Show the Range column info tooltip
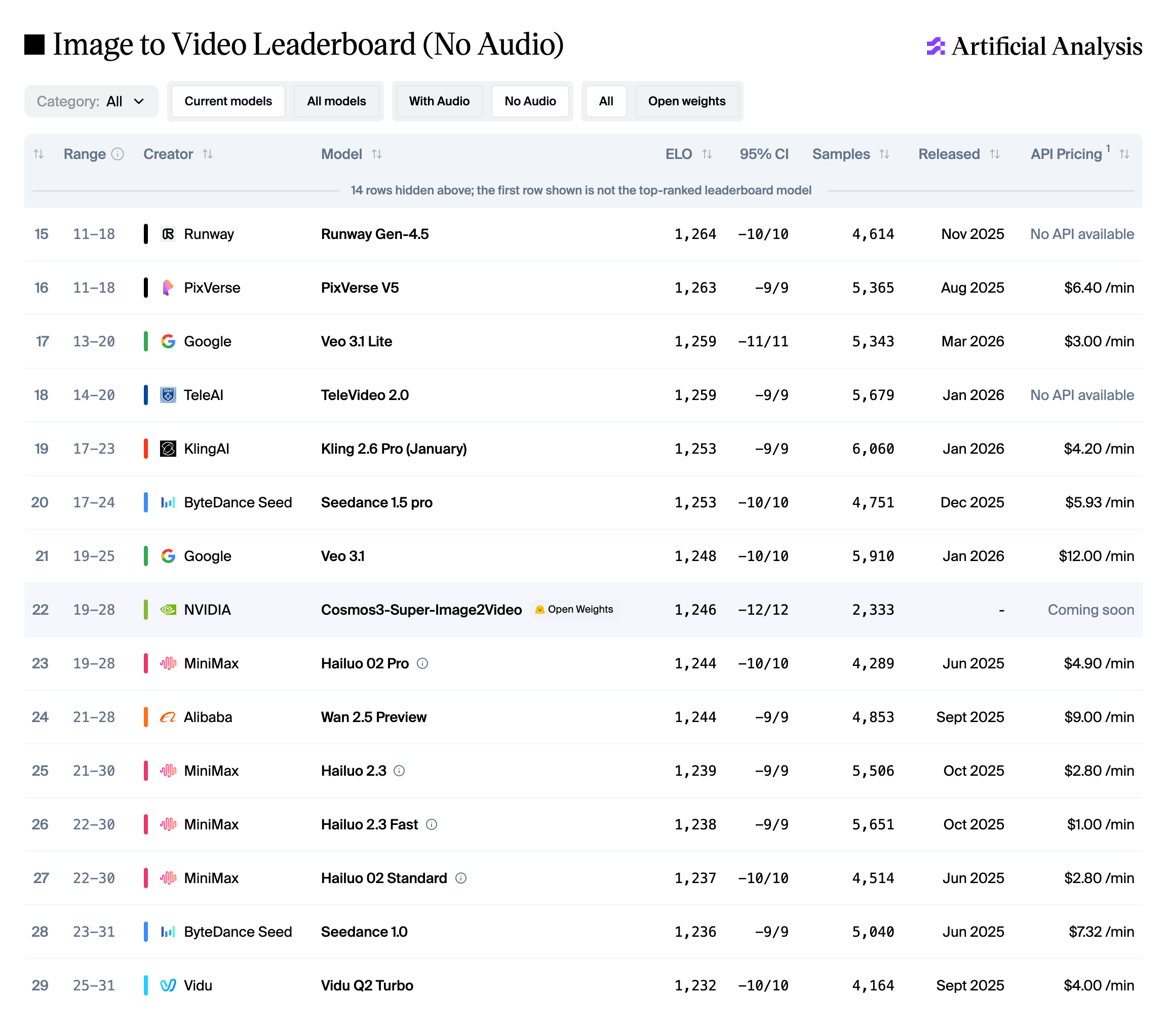The image size is (1167, 1036). tap(118, 154)
